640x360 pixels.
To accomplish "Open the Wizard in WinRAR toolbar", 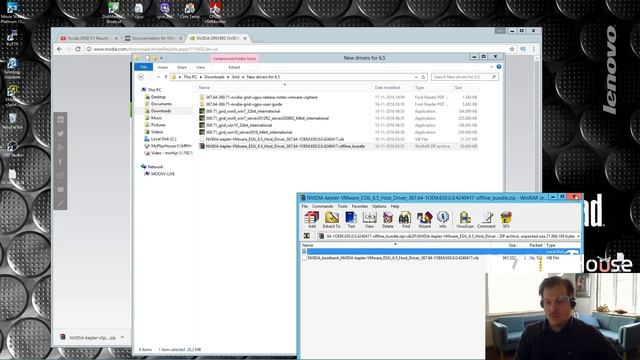I will [424, 220].
